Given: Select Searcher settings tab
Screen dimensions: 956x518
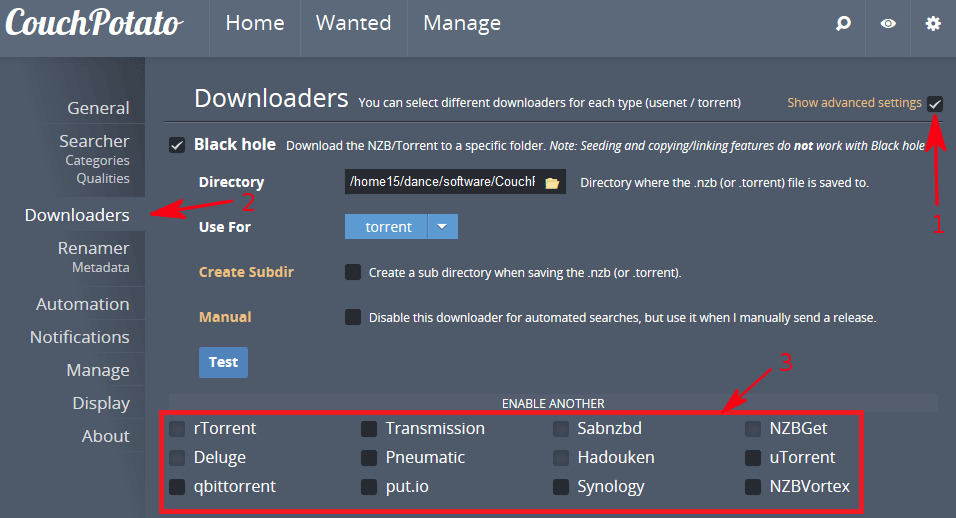Looking at the screenshot, I should click(x=94, y=141).
